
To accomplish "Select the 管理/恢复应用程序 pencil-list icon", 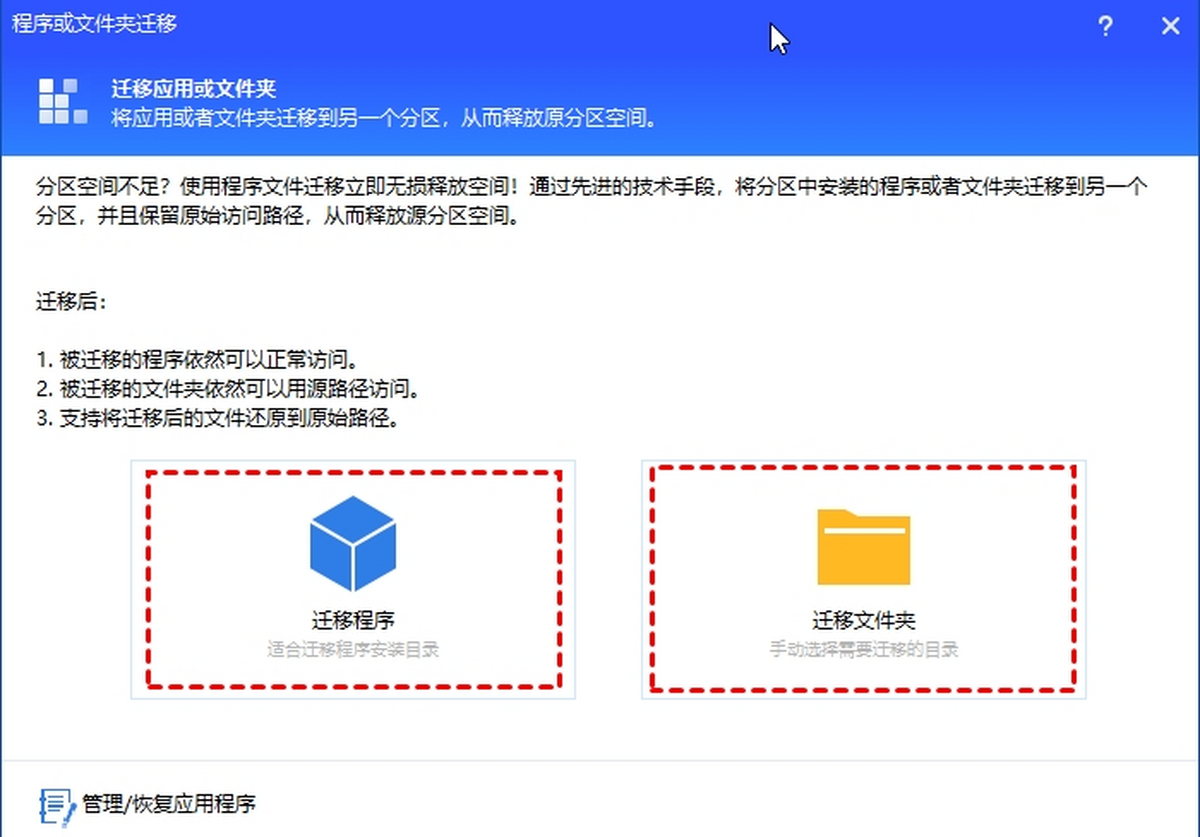I will 55,805.
